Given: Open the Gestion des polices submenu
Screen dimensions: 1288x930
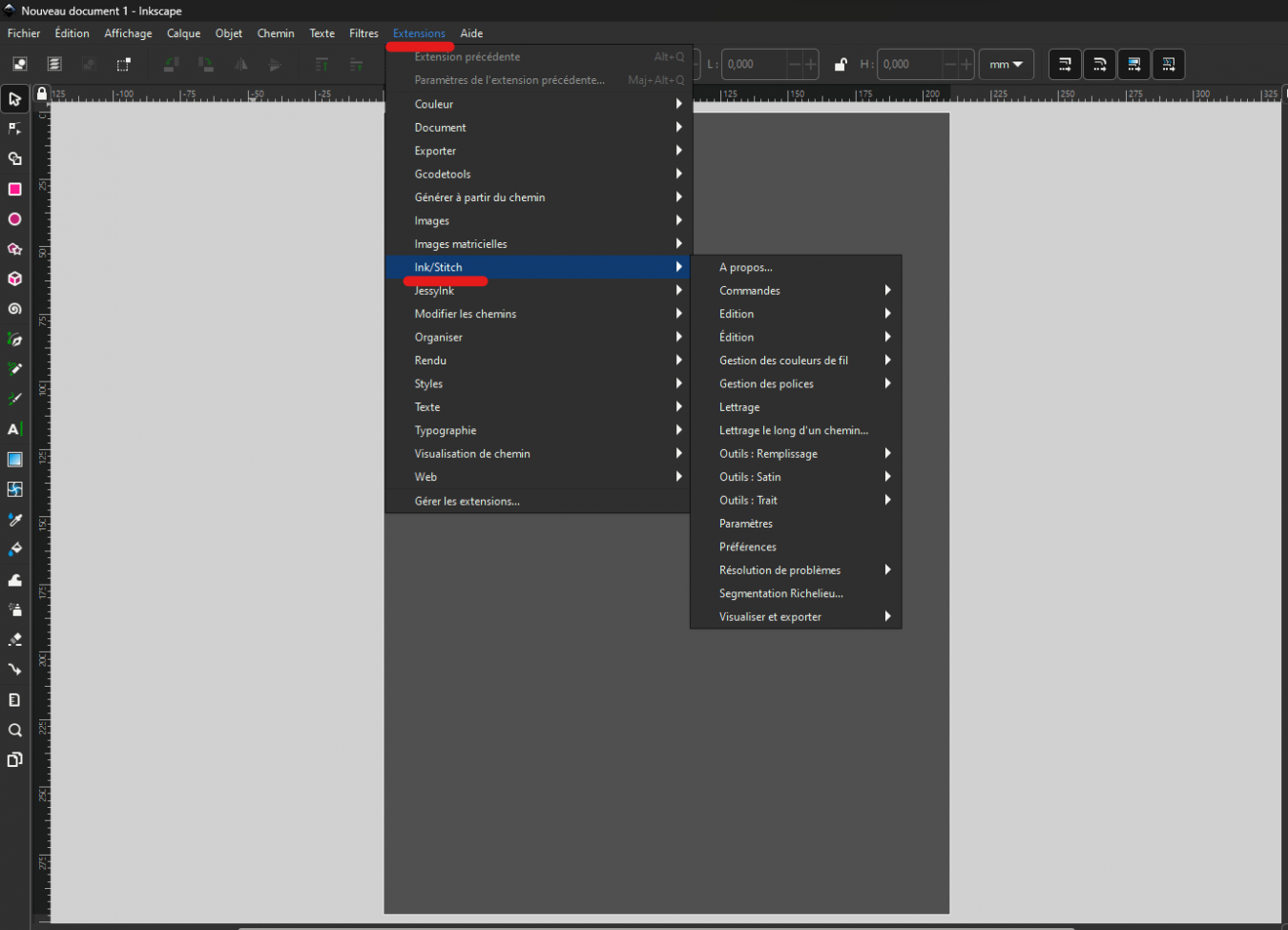Looking at the screenshot, I should coord(769,383).
